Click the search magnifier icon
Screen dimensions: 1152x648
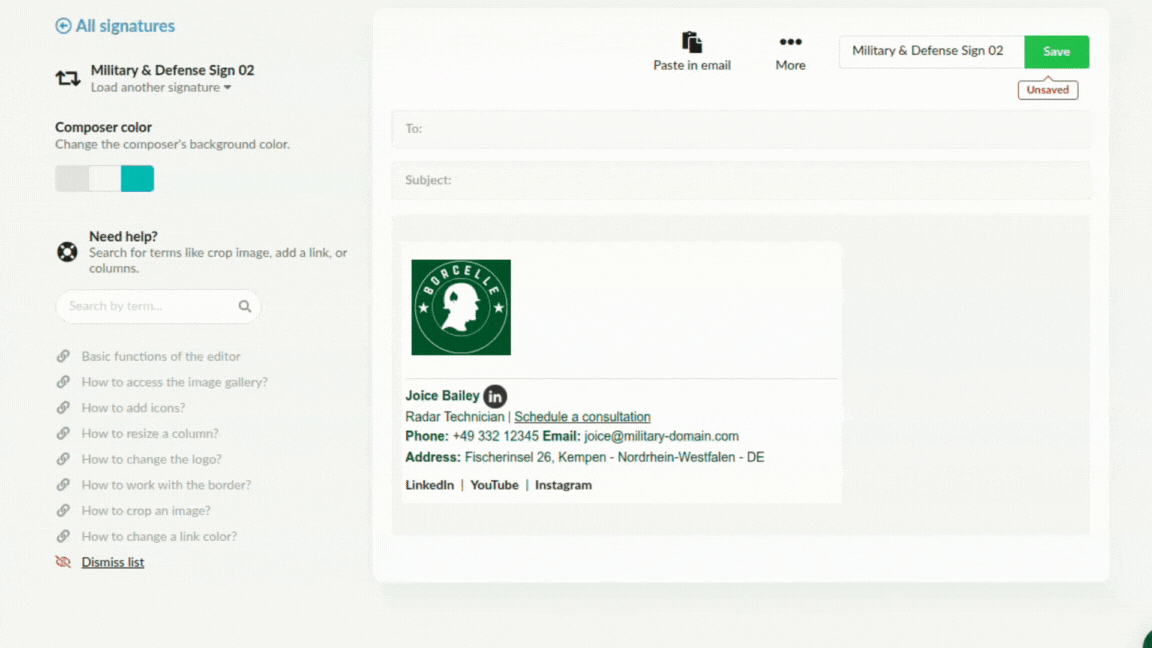pyautogui.click(x=245, y=306)
